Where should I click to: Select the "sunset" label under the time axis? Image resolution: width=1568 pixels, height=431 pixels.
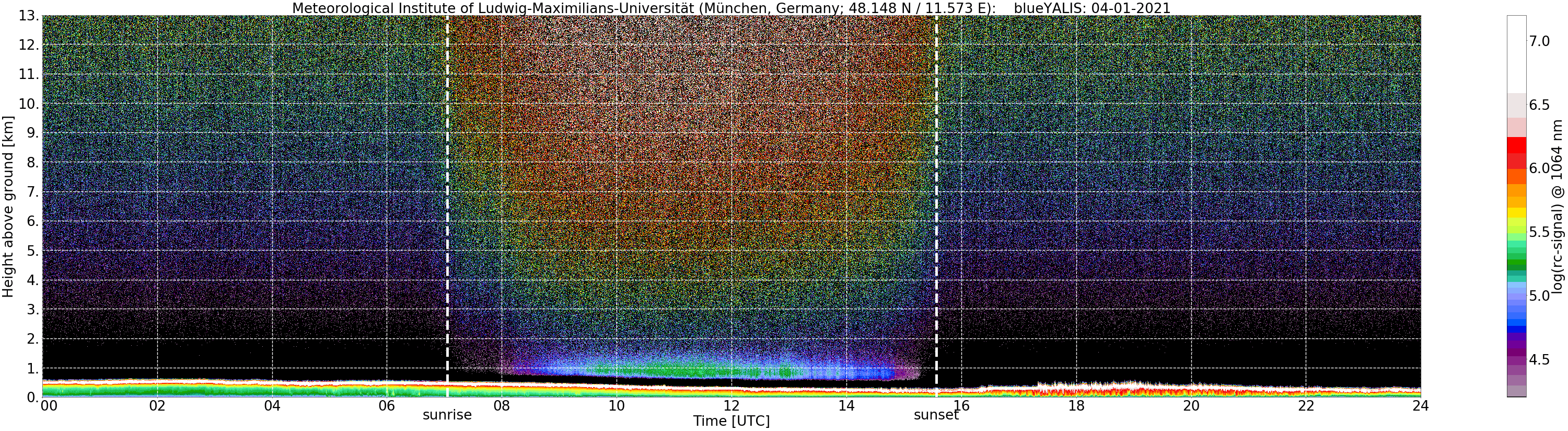936,415
